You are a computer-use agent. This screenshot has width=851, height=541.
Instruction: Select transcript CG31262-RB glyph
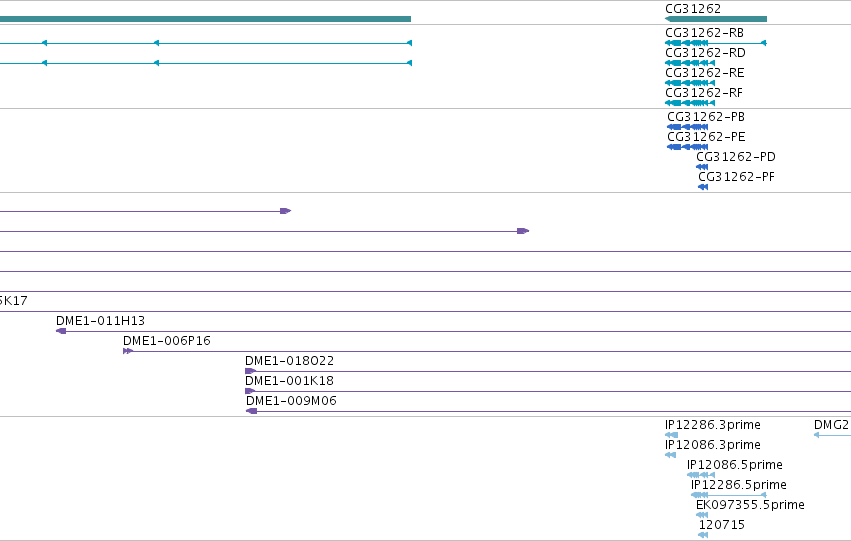tap(716, 43)
